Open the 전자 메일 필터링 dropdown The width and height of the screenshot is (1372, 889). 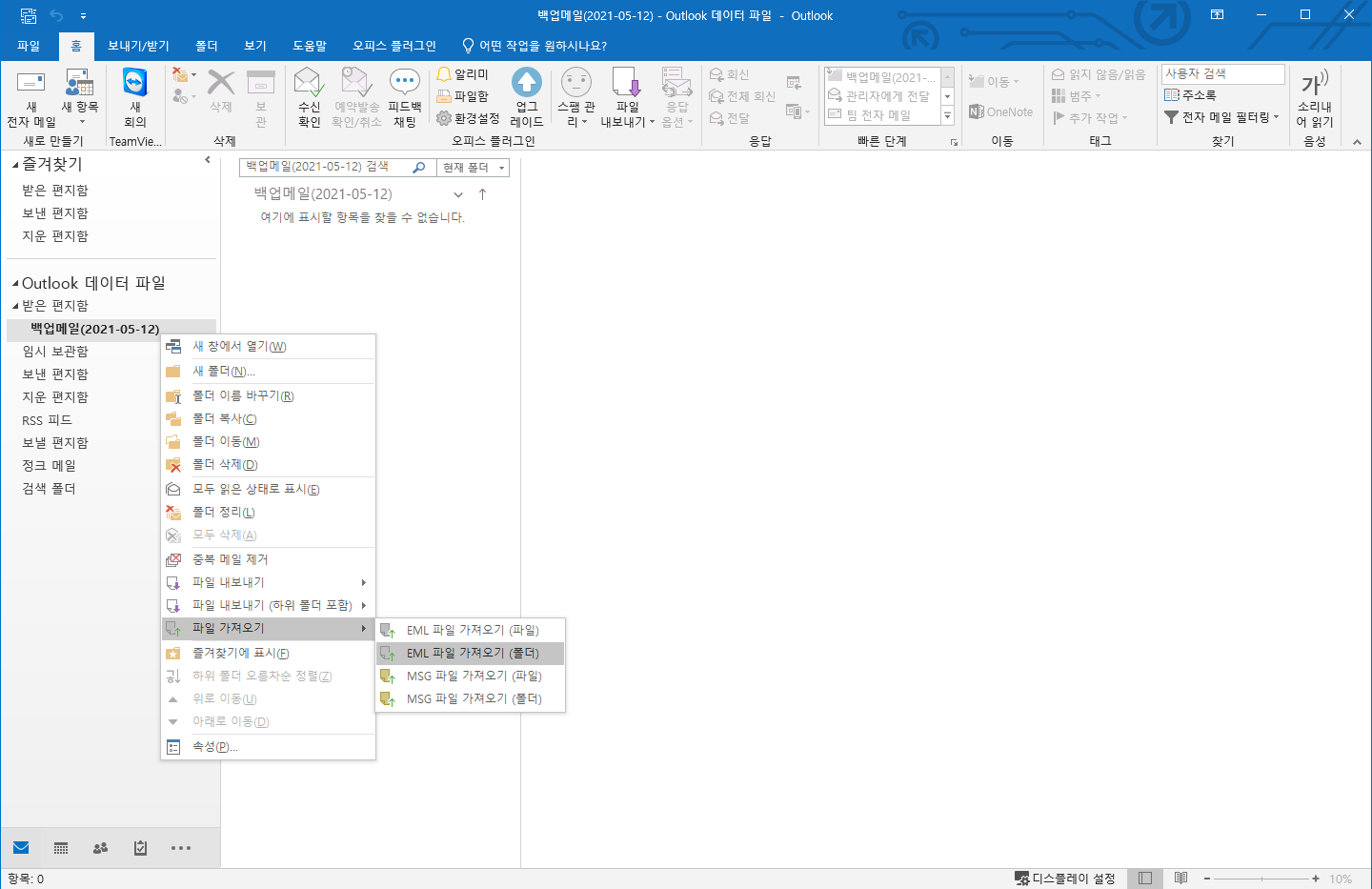1221,117
